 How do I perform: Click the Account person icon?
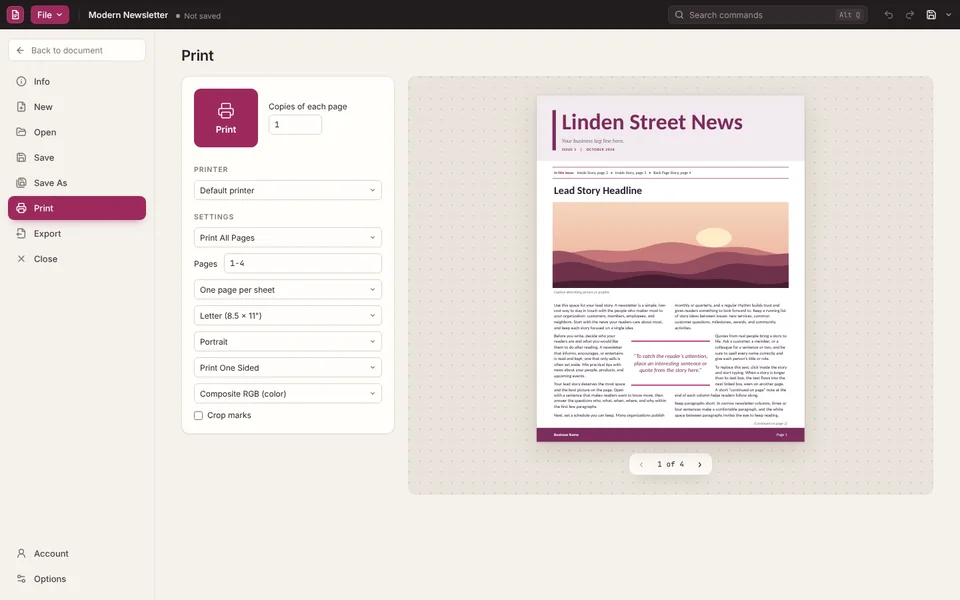(x=21, y=553)
